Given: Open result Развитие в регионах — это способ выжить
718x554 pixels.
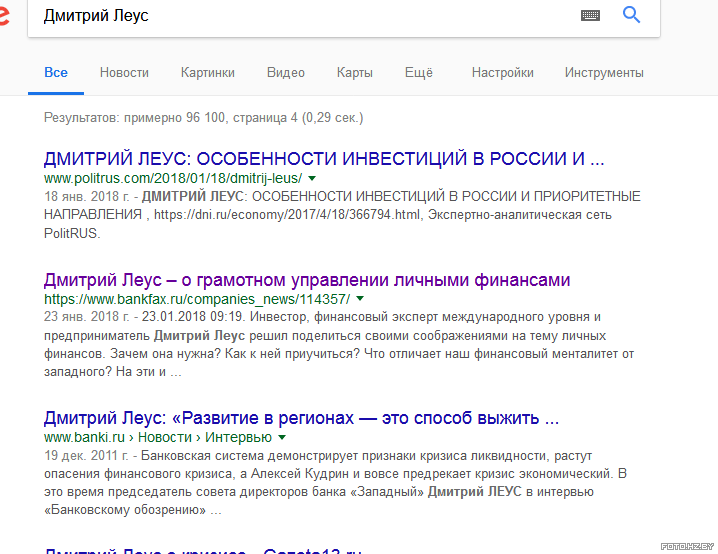Looking at the screenshot, I should click(301, 418).
